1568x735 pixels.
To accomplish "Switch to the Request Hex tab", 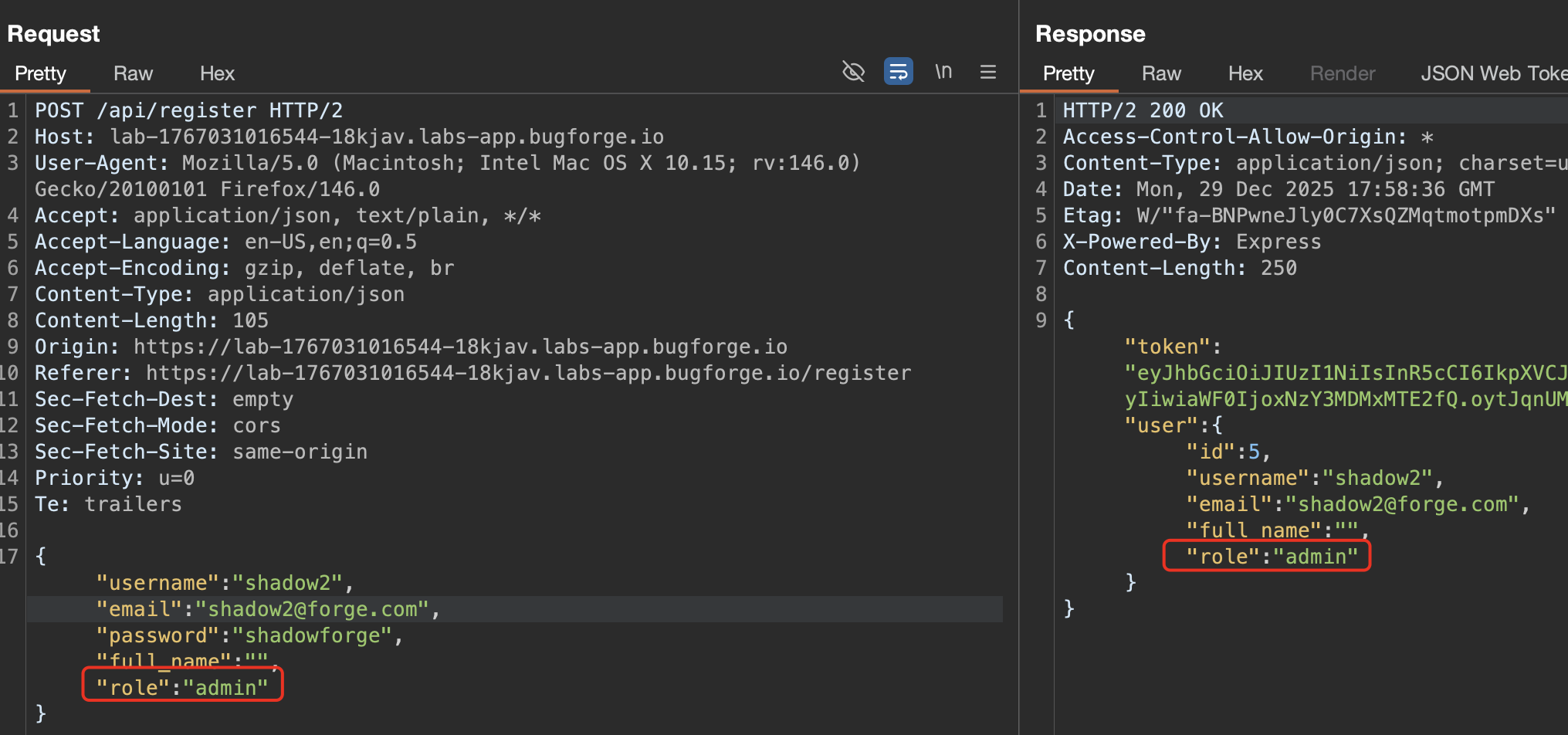I will point(217,73).
